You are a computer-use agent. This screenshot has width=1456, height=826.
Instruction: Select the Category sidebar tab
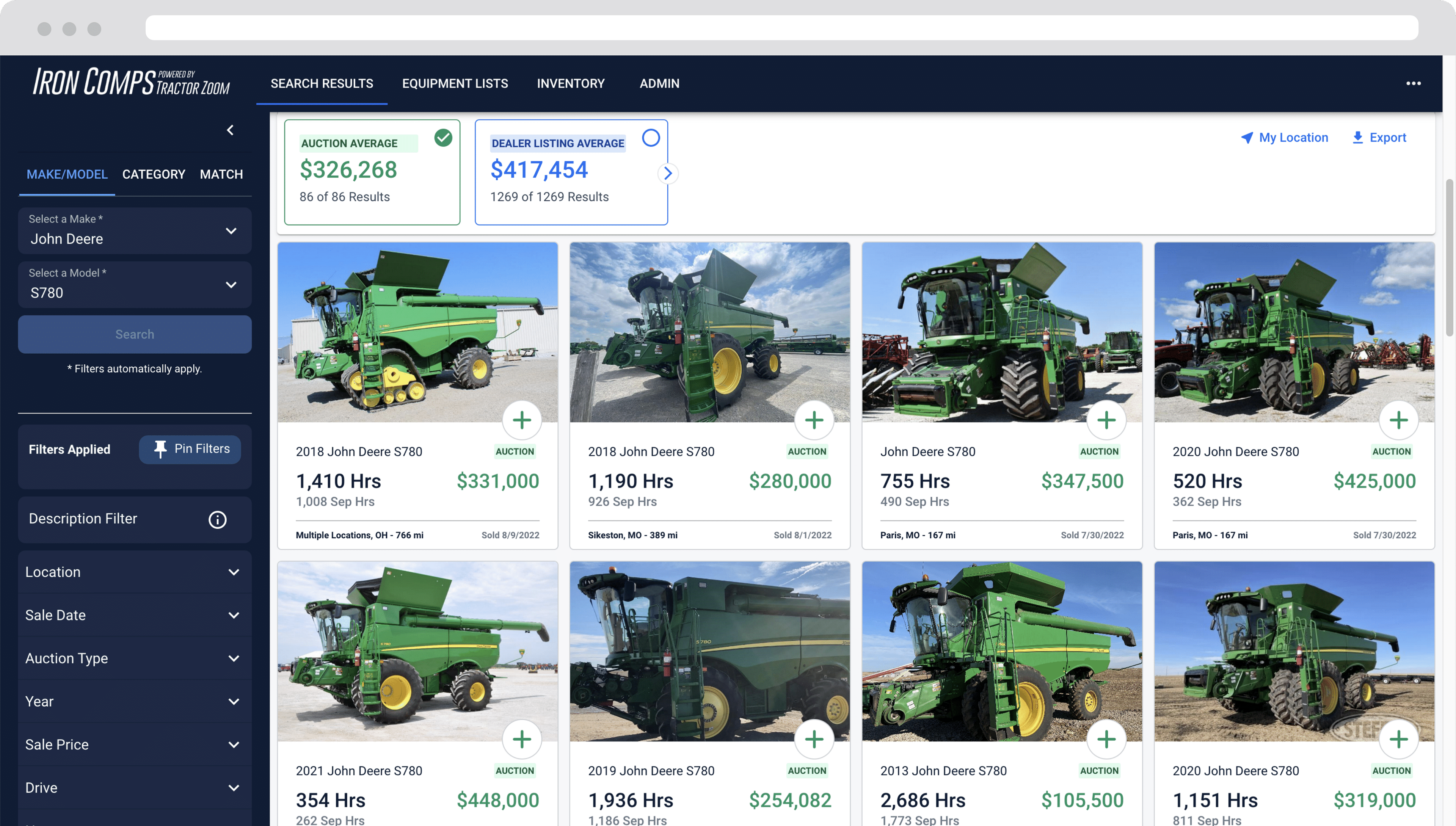point(154,174)
